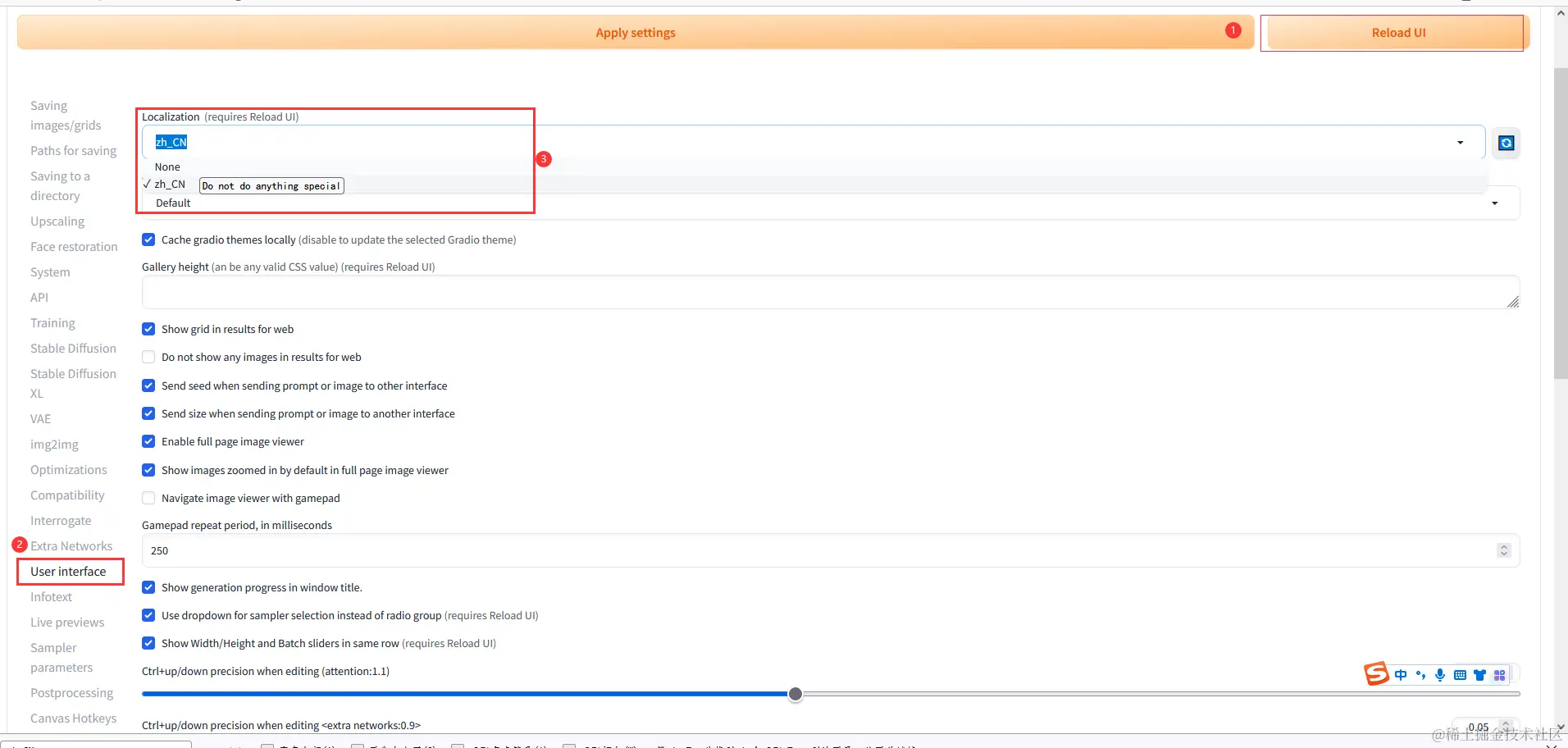
Task: Toggle punctuation mode in Sogou IME toolbar
Action: [x=1420, y=675]
